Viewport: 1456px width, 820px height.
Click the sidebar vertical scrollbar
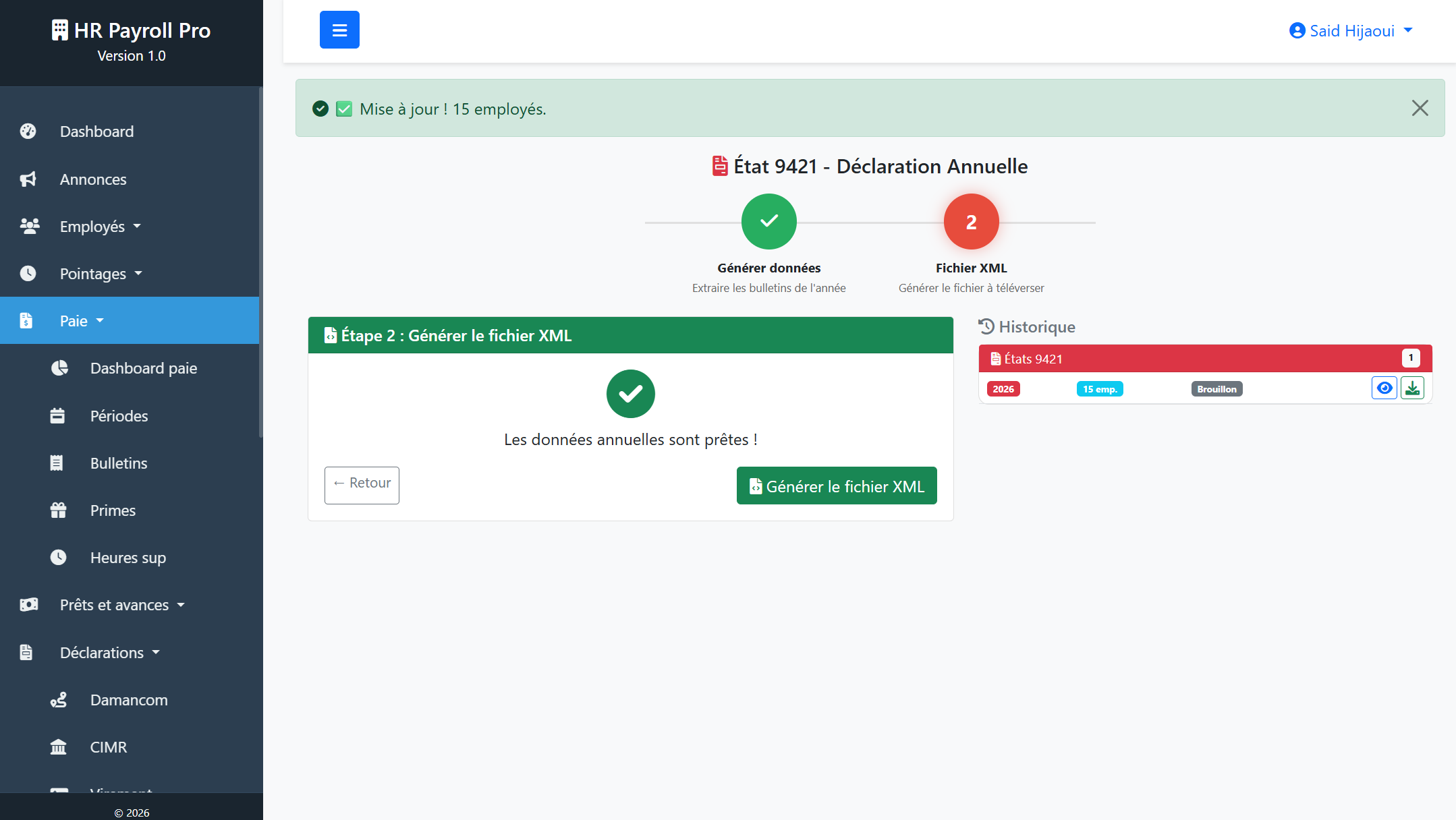click(x=260, y=263)
